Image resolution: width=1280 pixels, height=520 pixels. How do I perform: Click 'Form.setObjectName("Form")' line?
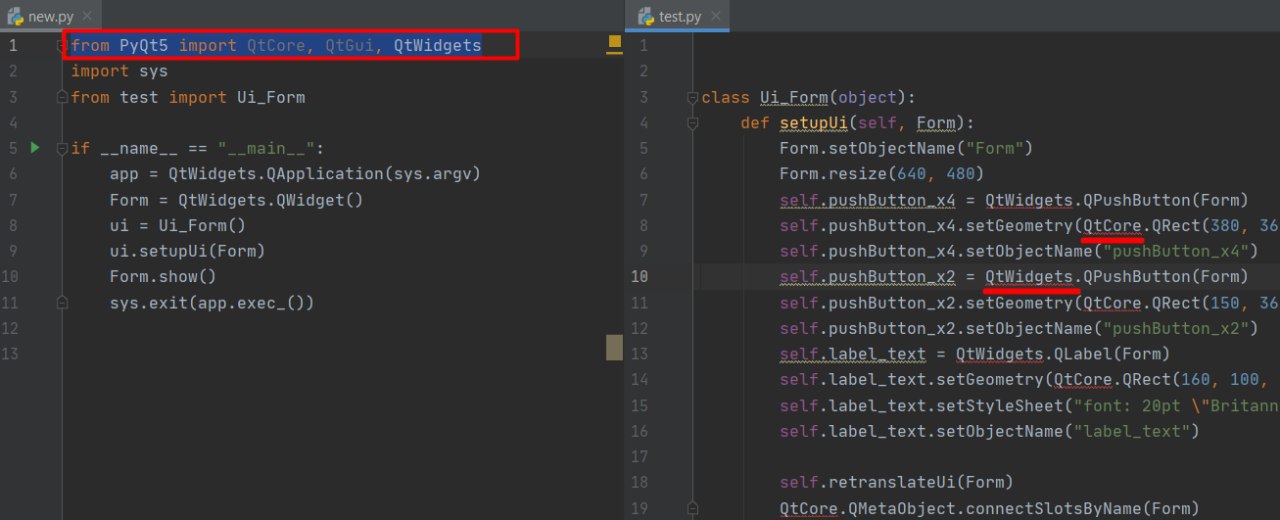click(x=906, y=148)
